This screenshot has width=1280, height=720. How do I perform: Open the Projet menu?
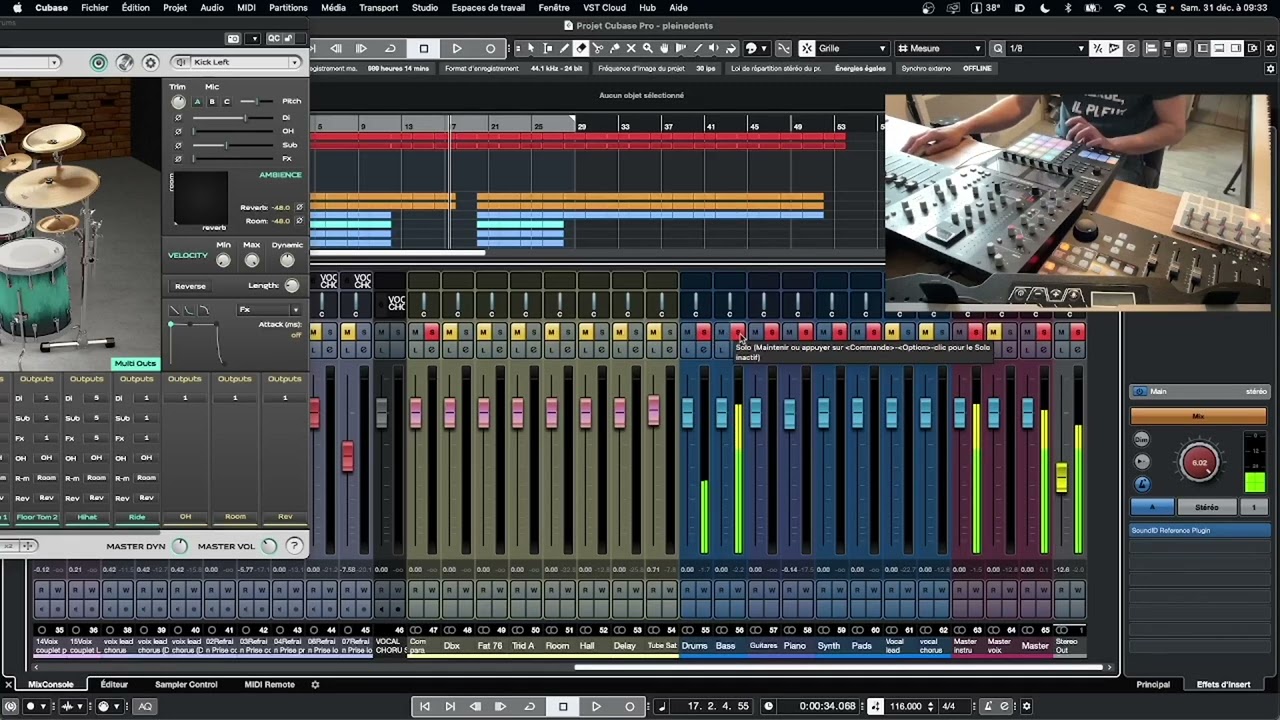pyautogui.click(x=175, y=8)
